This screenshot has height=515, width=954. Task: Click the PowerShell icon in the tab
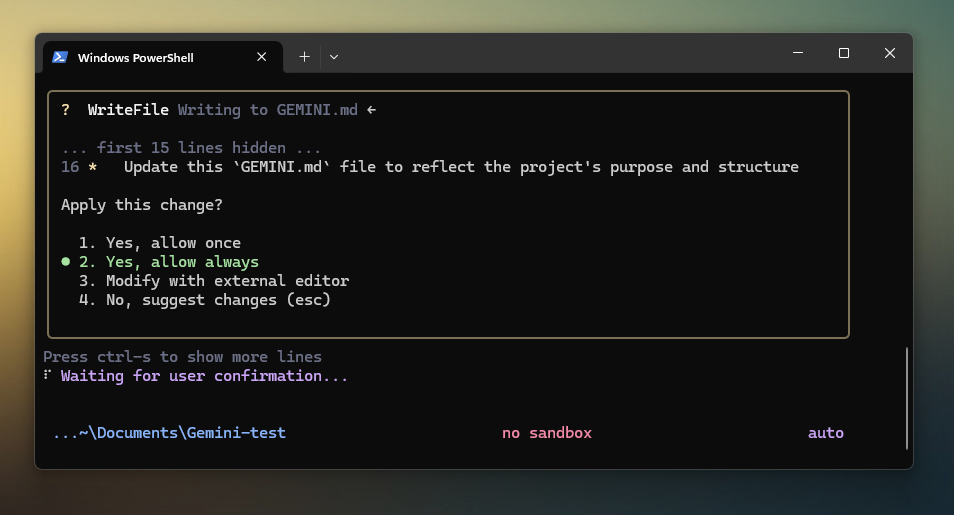click(x=60, y=57)
